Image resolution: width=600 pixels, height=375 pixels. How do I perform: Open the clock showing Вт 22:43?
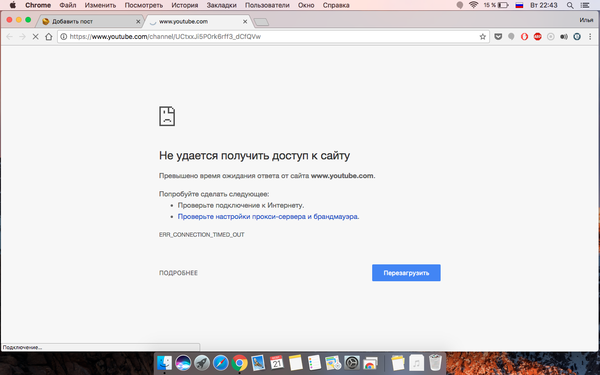pyautogui.click(x=543, y=5)
